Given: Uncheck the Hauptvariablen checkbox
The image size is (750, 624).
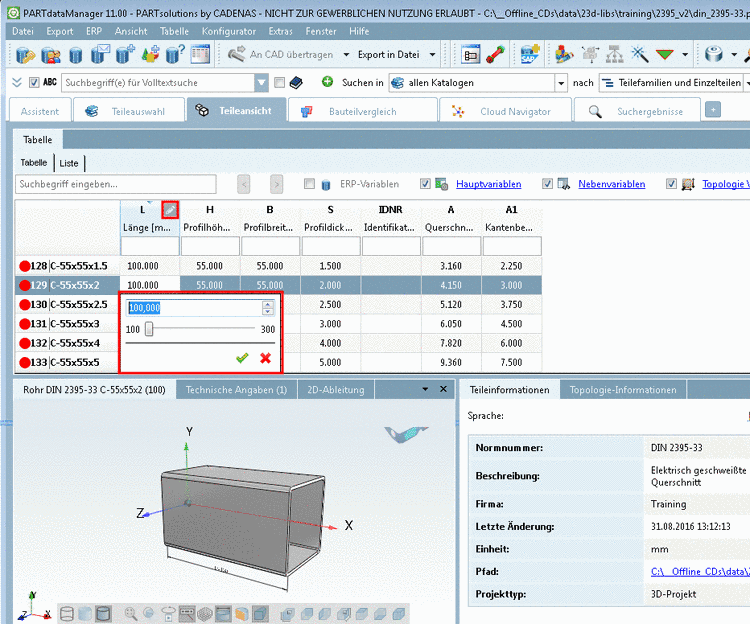Looking at the screenshot, I should point(426,184).
